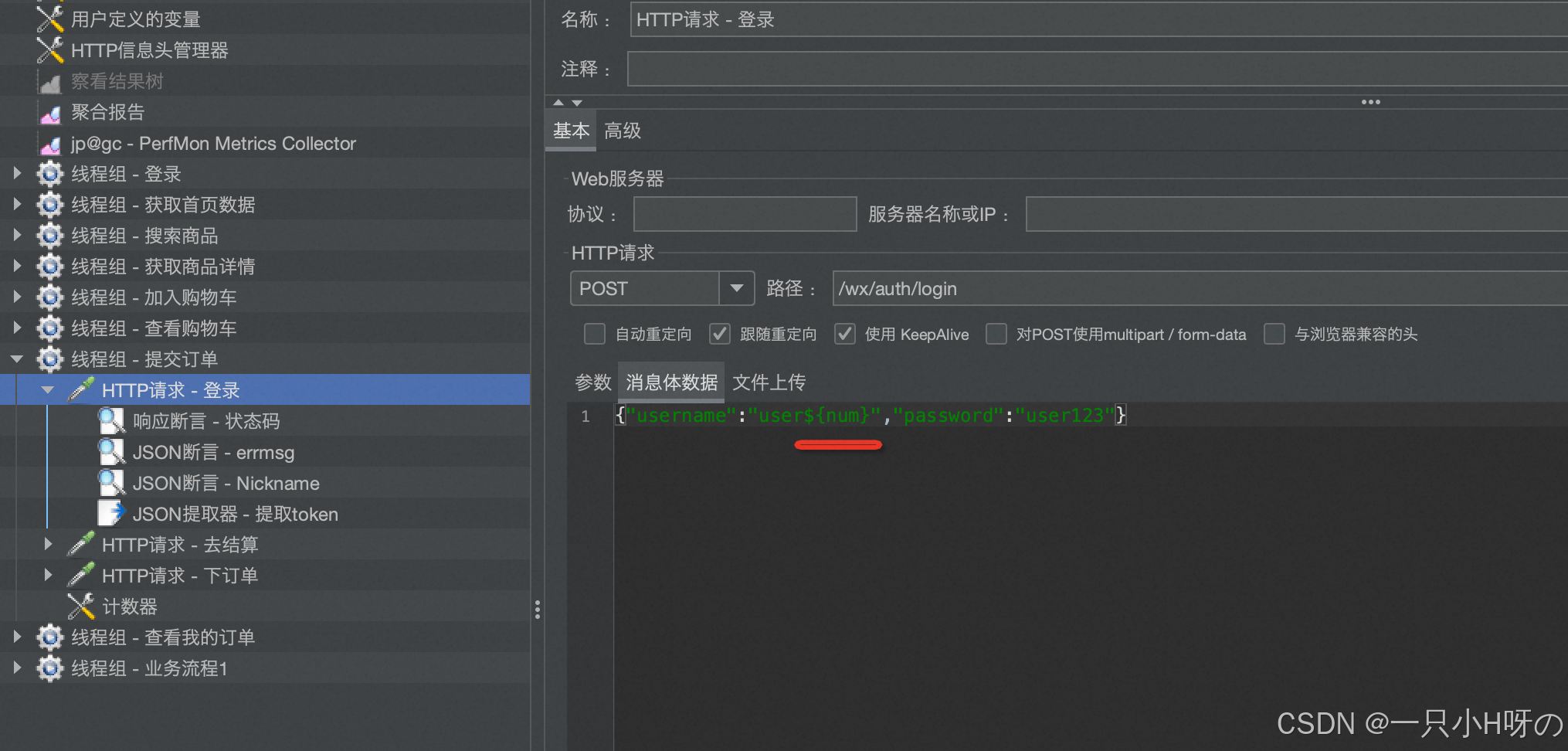
Task: Click sampler icon of HTTP请求 - 登录
Action: [x=81, y=389]
